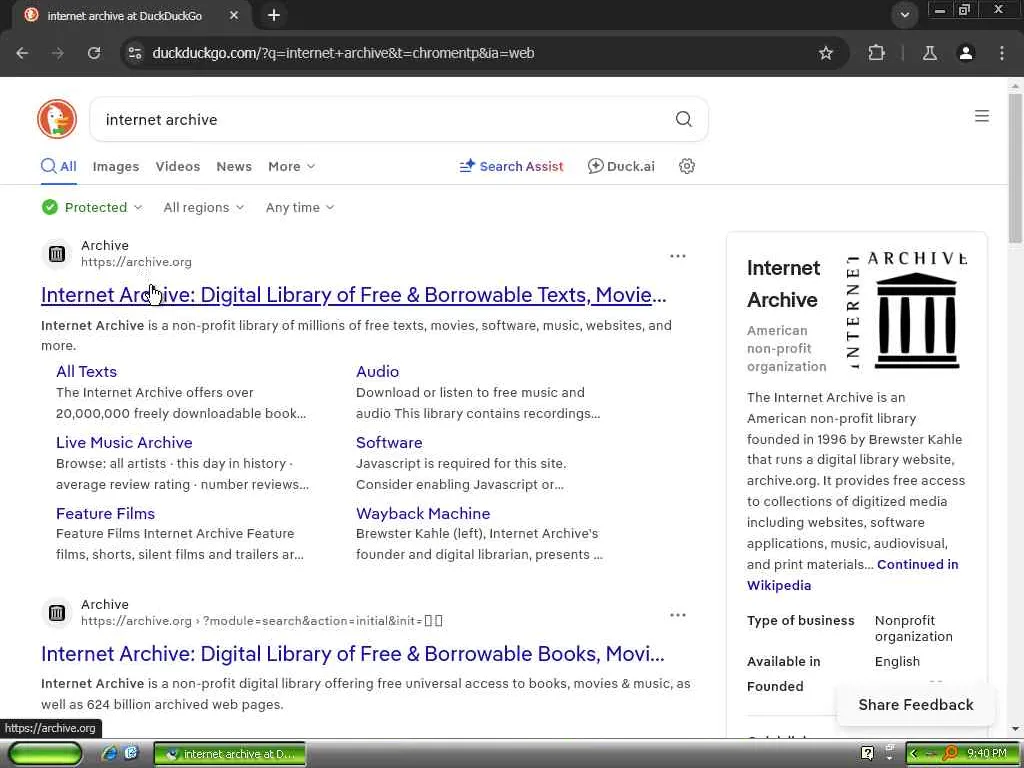Open the Extensions puzzle icon
1024x768 pixels.
876,53
